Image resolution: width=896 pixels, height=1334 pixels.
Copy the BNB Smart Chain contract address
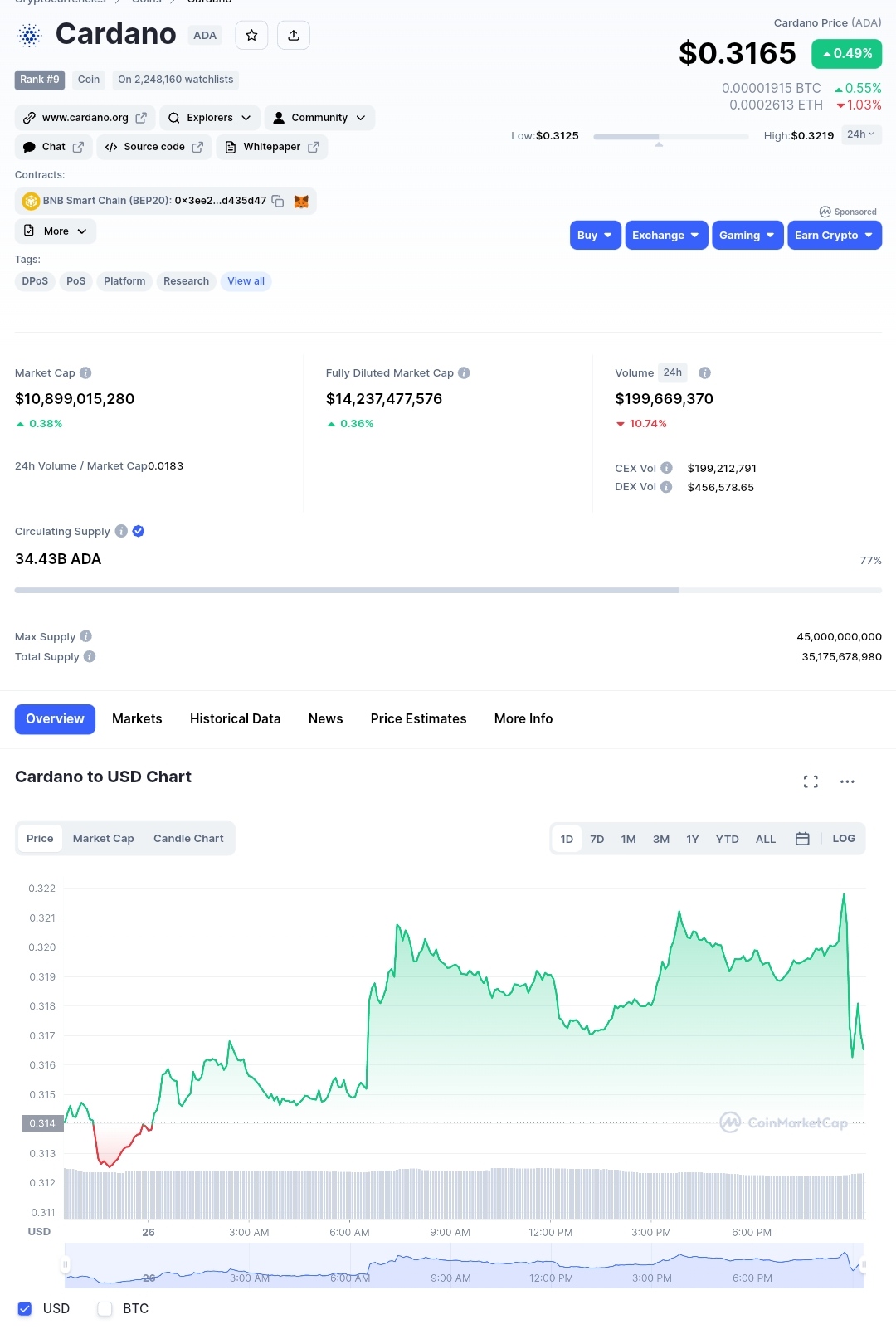click(x=278, y=201)
